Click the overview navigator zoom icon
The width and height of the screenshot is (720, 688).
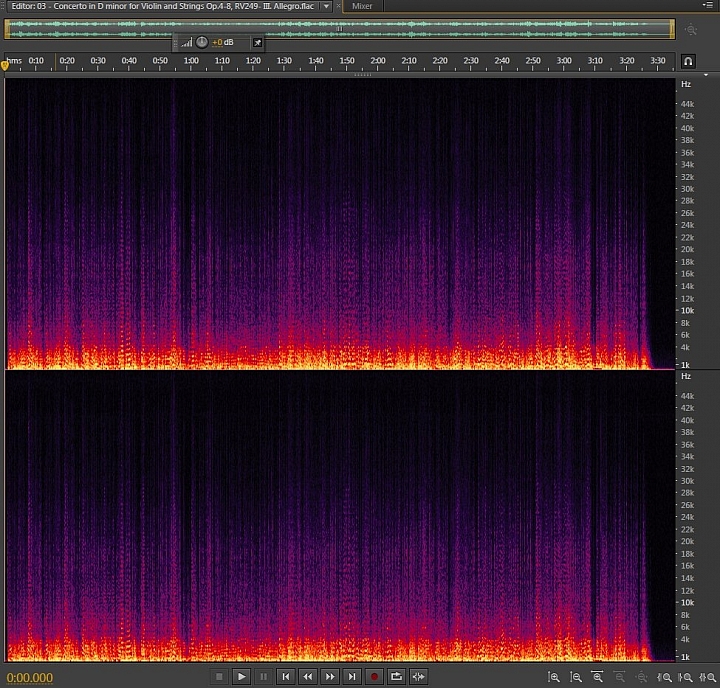pos(691,30)
